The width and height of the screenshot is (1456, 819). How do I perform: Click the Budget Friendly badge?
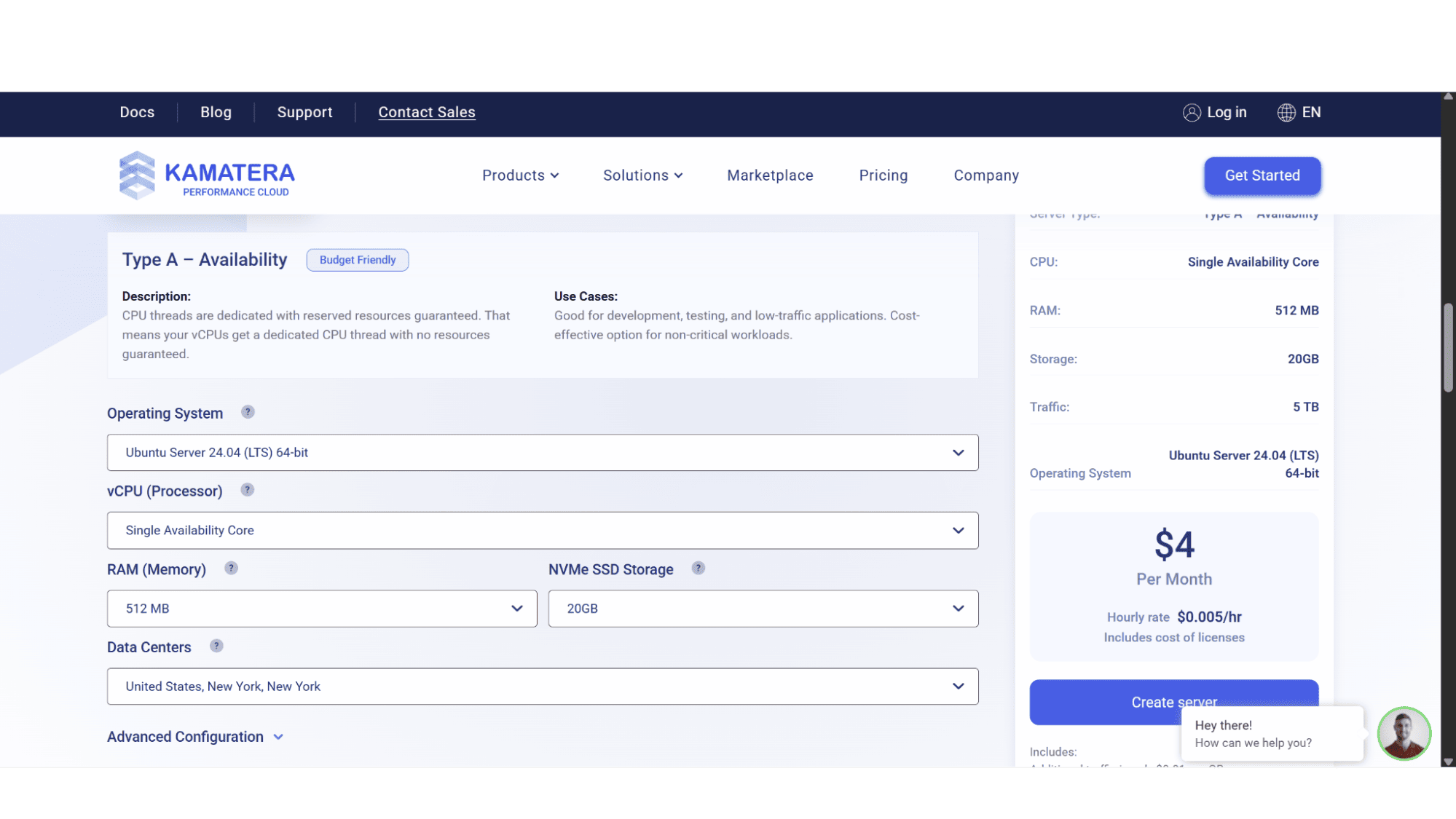(x=358, y=260)
